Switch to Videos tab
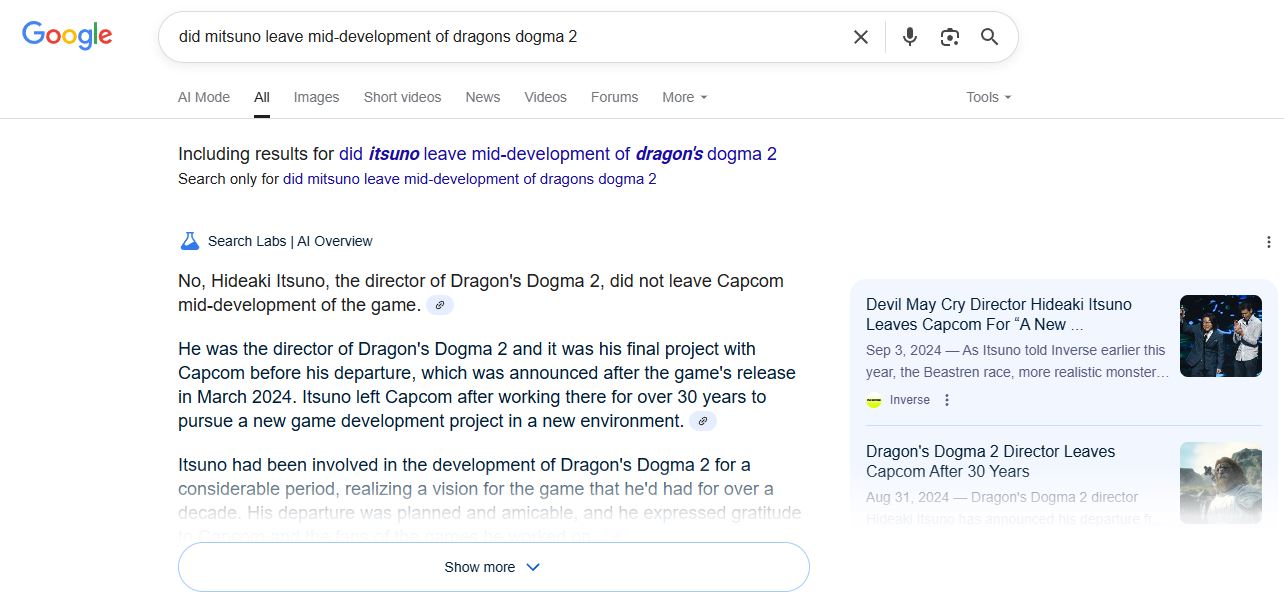 click(x=545, y=97)
